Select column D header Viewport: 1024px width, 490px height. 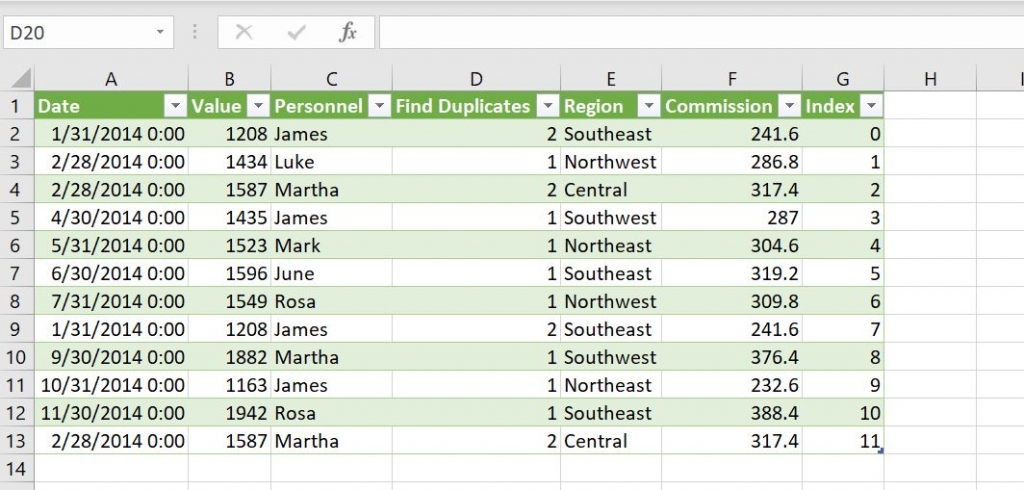coord(476,79)
